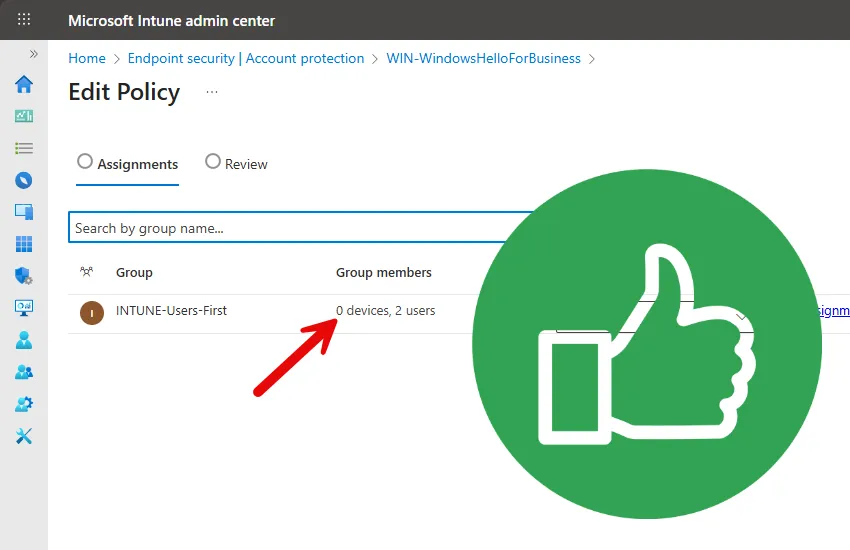
Task: Open the app launcher waffle menu
Action: [x=24, y=20]
